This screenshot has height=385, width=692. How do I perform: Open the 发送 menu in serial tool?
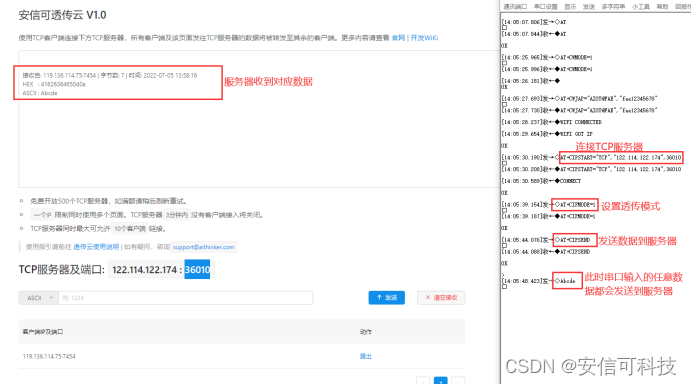(x=588, y=7)
